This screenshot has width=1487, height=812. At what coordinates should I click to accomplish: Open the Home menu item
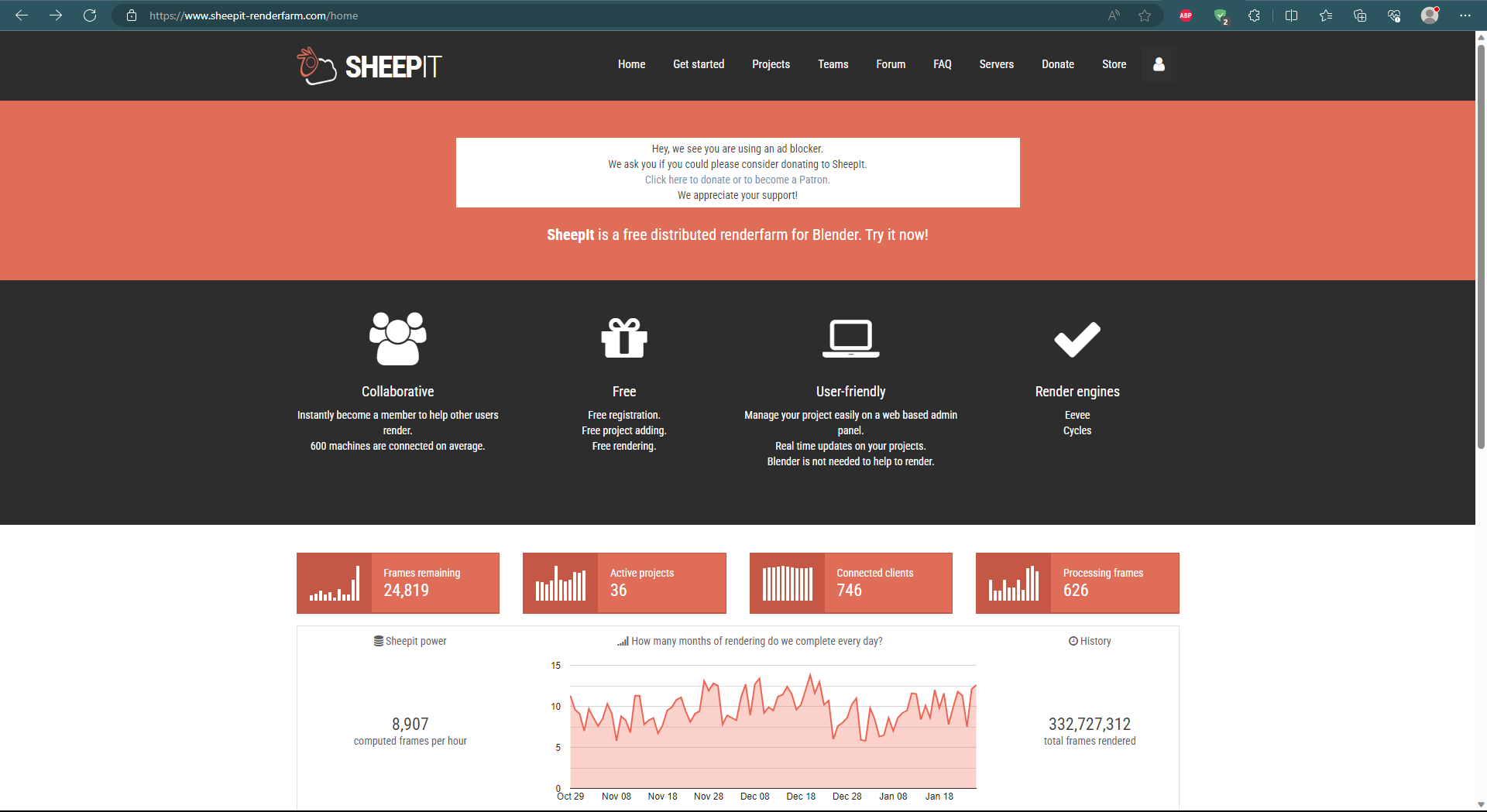click(631, 64)
